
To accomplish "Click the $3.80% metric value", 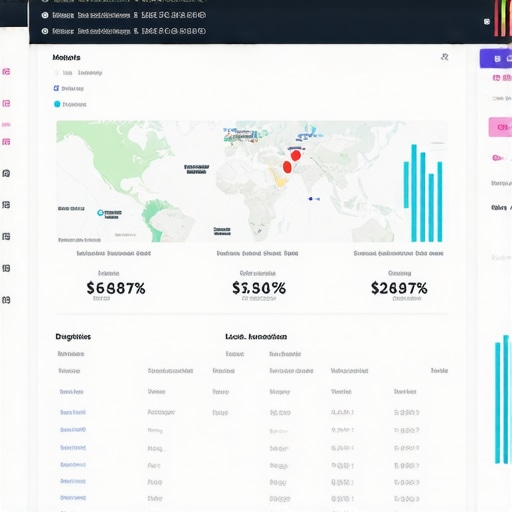I will pyautogui.click(x=259, y=288).
